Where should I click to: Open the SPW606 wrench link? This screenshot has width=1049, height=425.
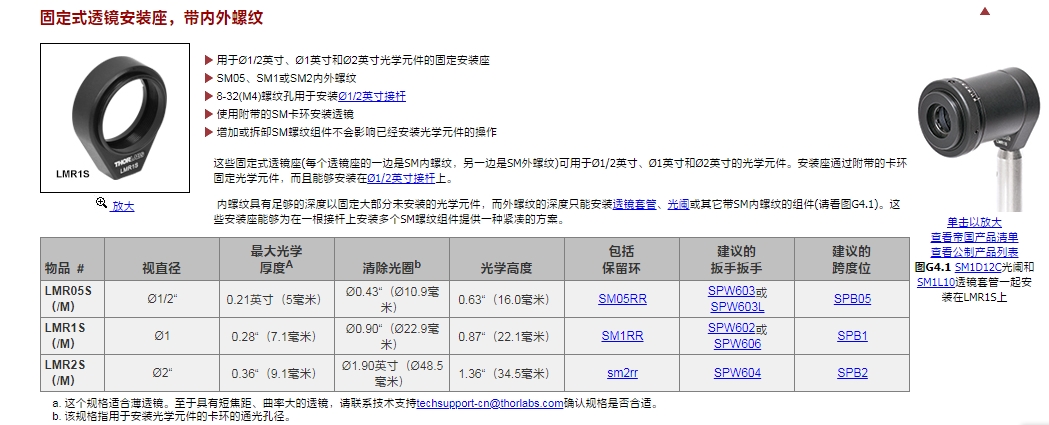pos(737,344)
